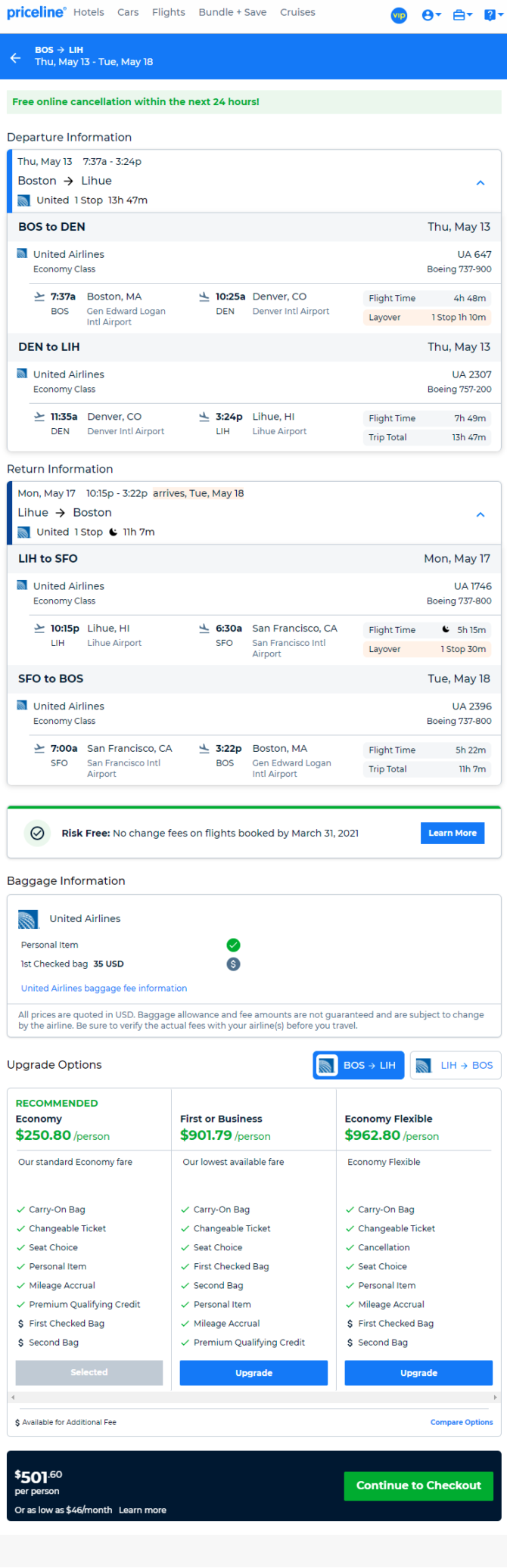Click the moon icon beside 5h 15m flight time
Image resolution: width=507 pixels, height=1568 pixels.
[446, 629]
